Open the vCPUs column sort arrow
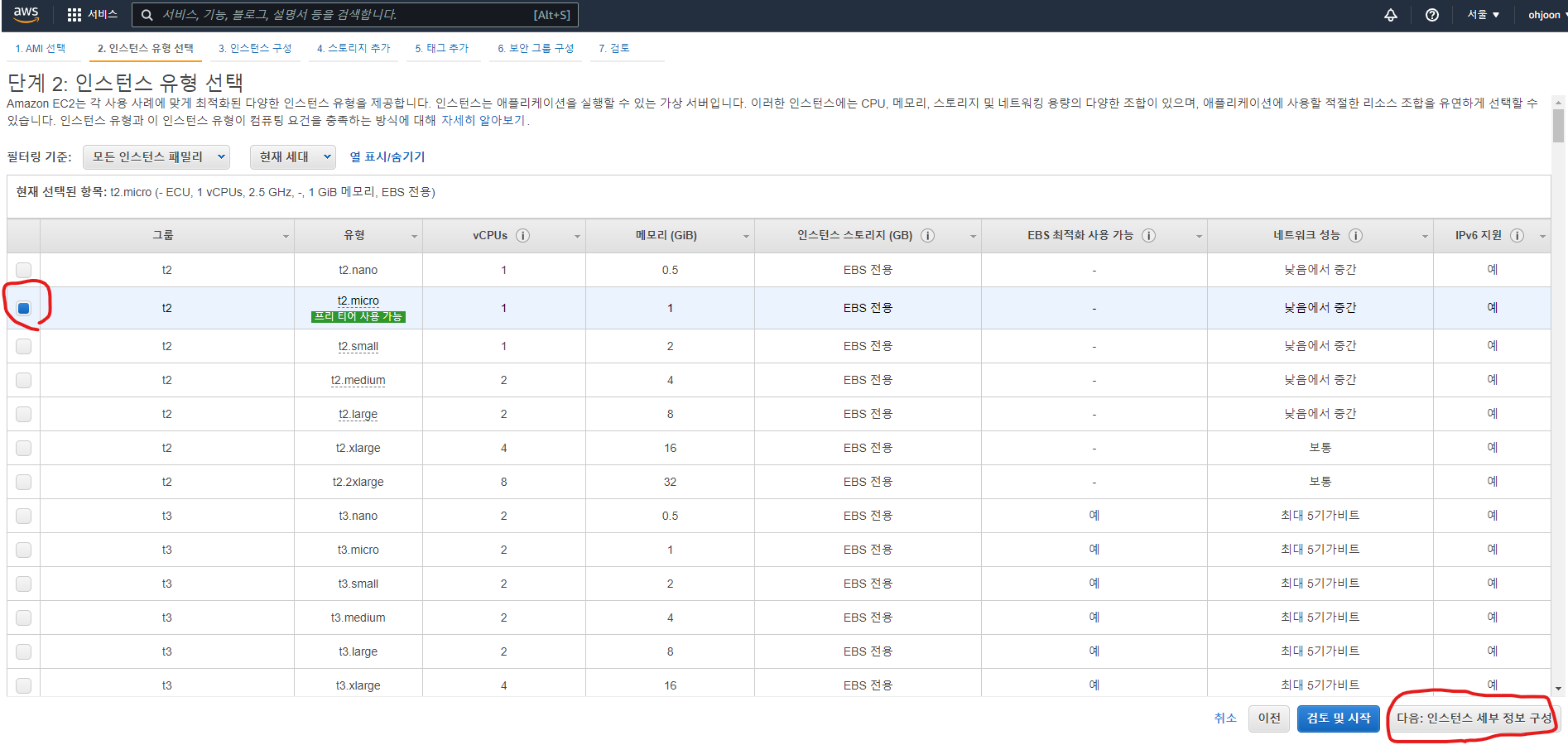The image size is (1568, 745). click(577, 237)
